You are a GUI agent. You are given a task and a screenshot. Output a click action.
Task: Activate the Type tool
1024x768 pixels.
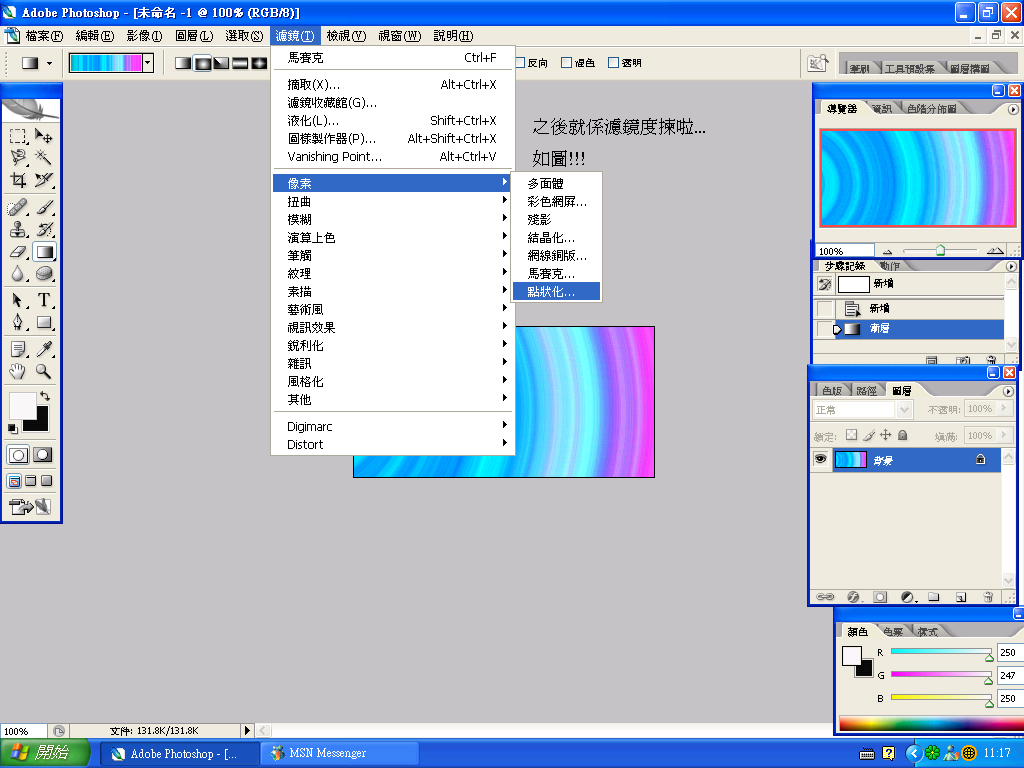point(44,300)
